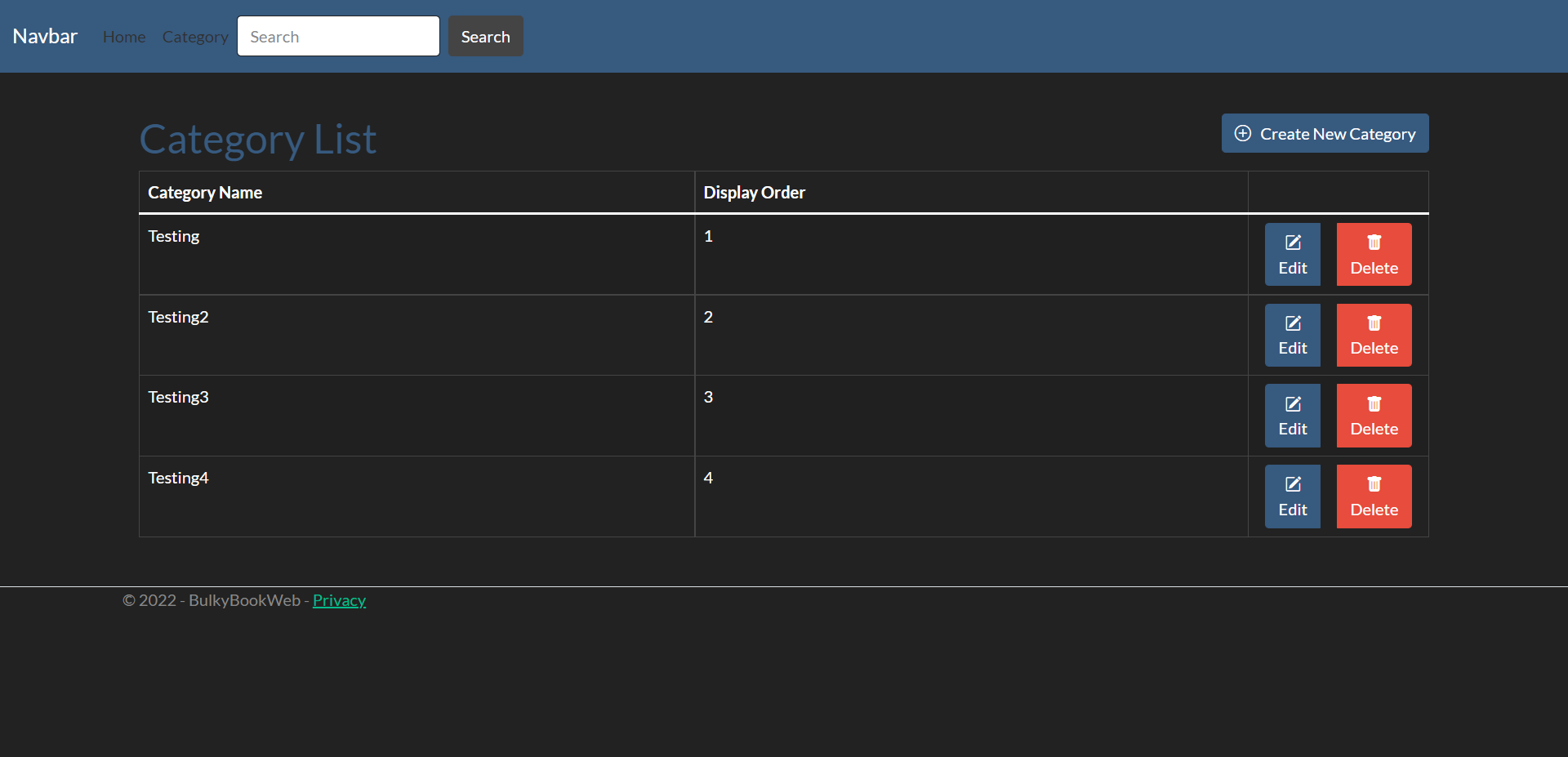Click inside the Search input box
The width and height of the screenshot is (1568, 757).
coord(337,36)
